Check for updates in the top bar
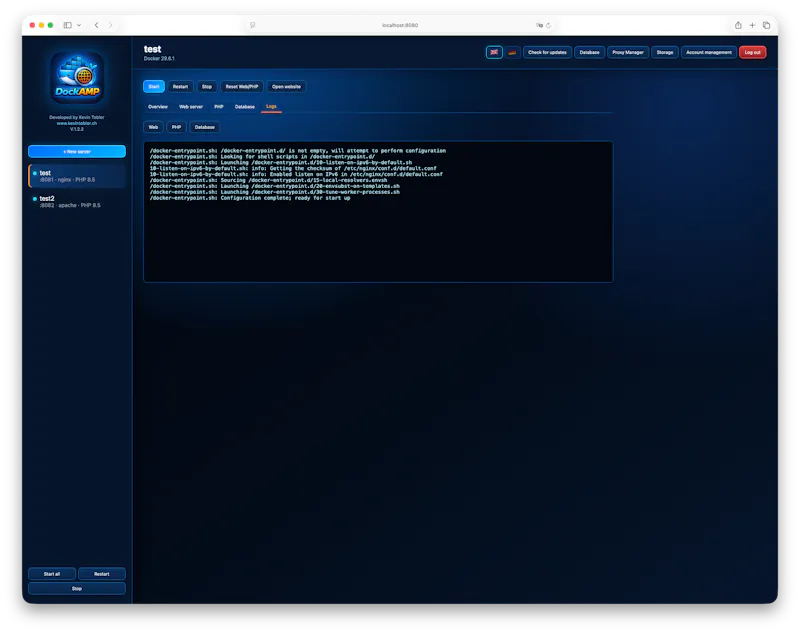Screen dimensions: 800x633 click(547, 53)
